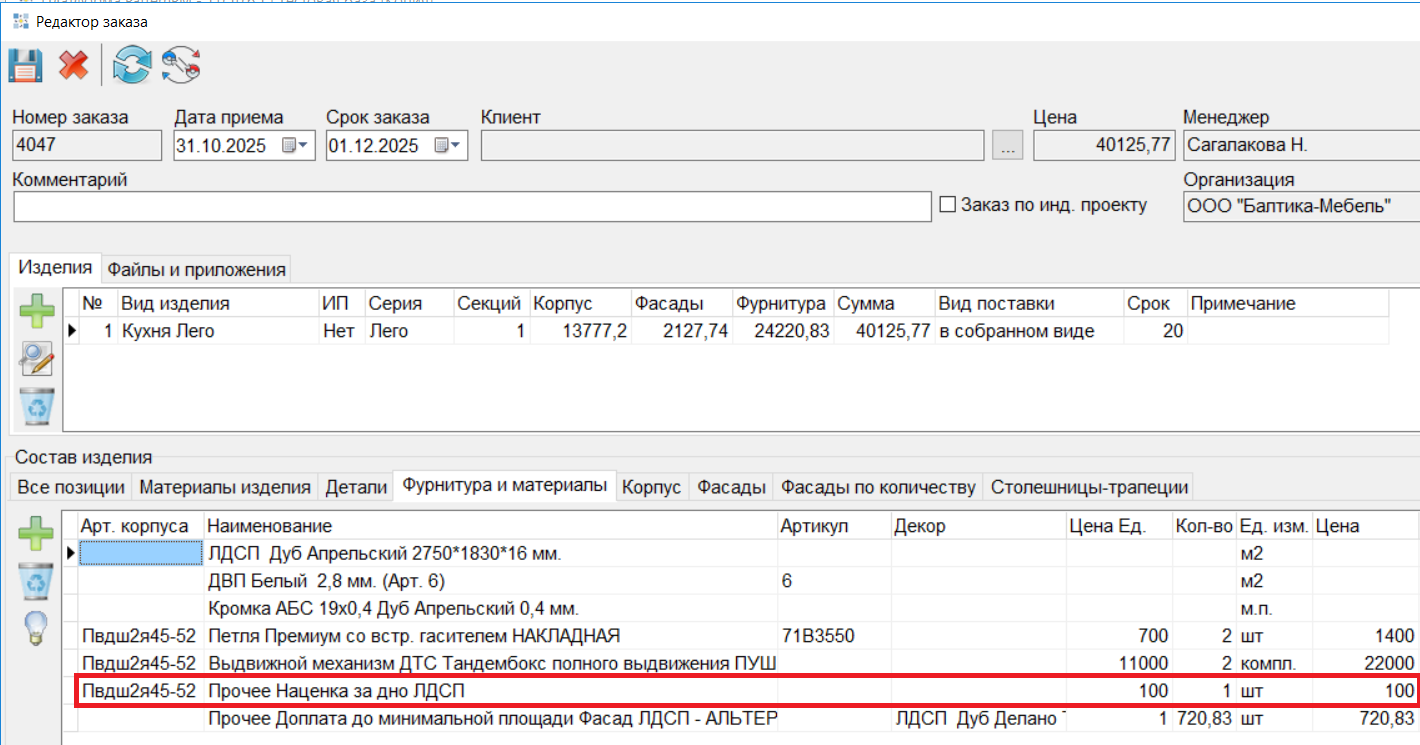This screenshot has width=1420, height=745.
Task: Open the 'Фасады по количеству' tab
Action: click(x=877, y=487)
